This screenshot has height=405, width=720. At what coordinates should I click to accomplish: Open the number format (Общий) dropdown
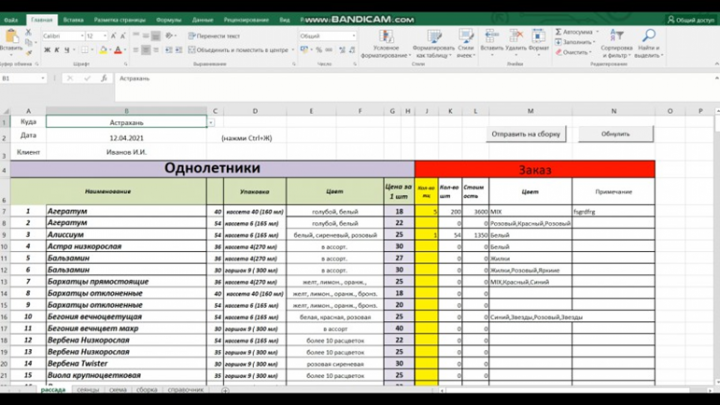(354, 36)
